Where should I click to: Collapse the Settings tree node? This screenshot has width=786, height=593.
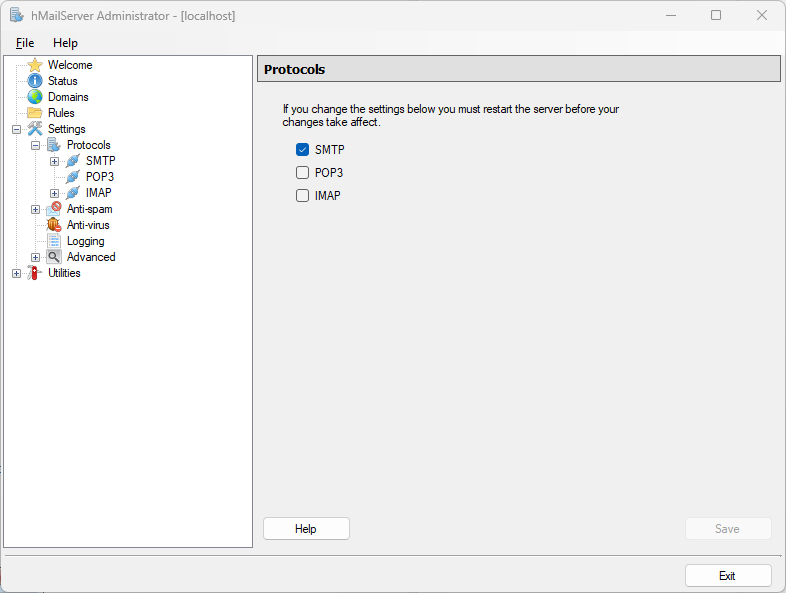(17, 129)
